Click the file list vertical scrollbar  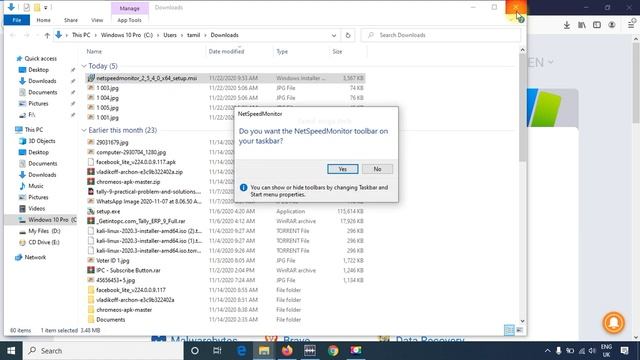pos(522,107)
